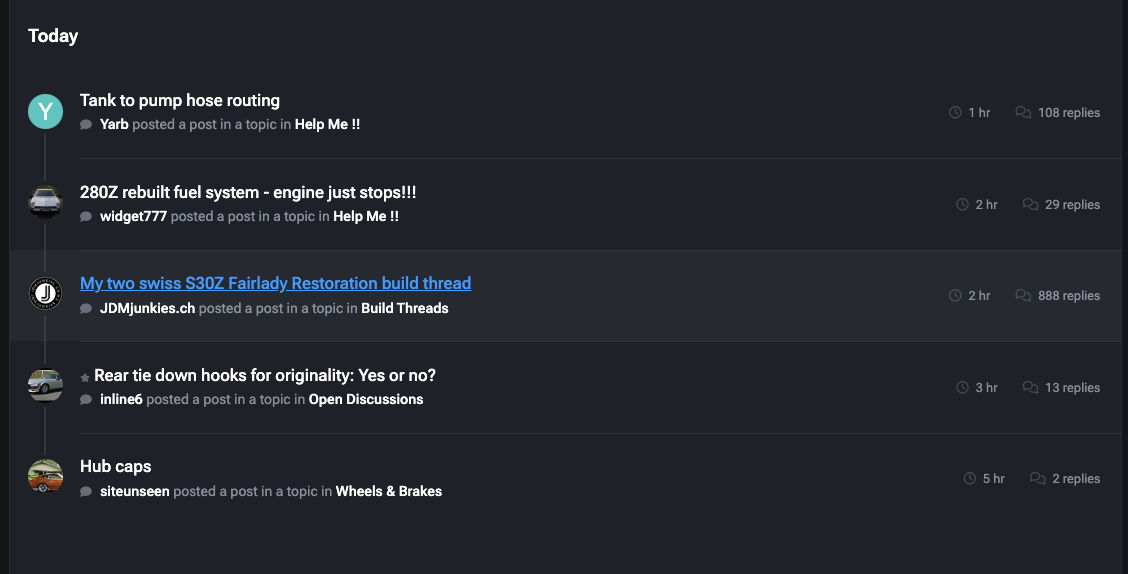Open the Hub caps topic
Screen dimensions: 1128x574
click(x=116, y=466)
